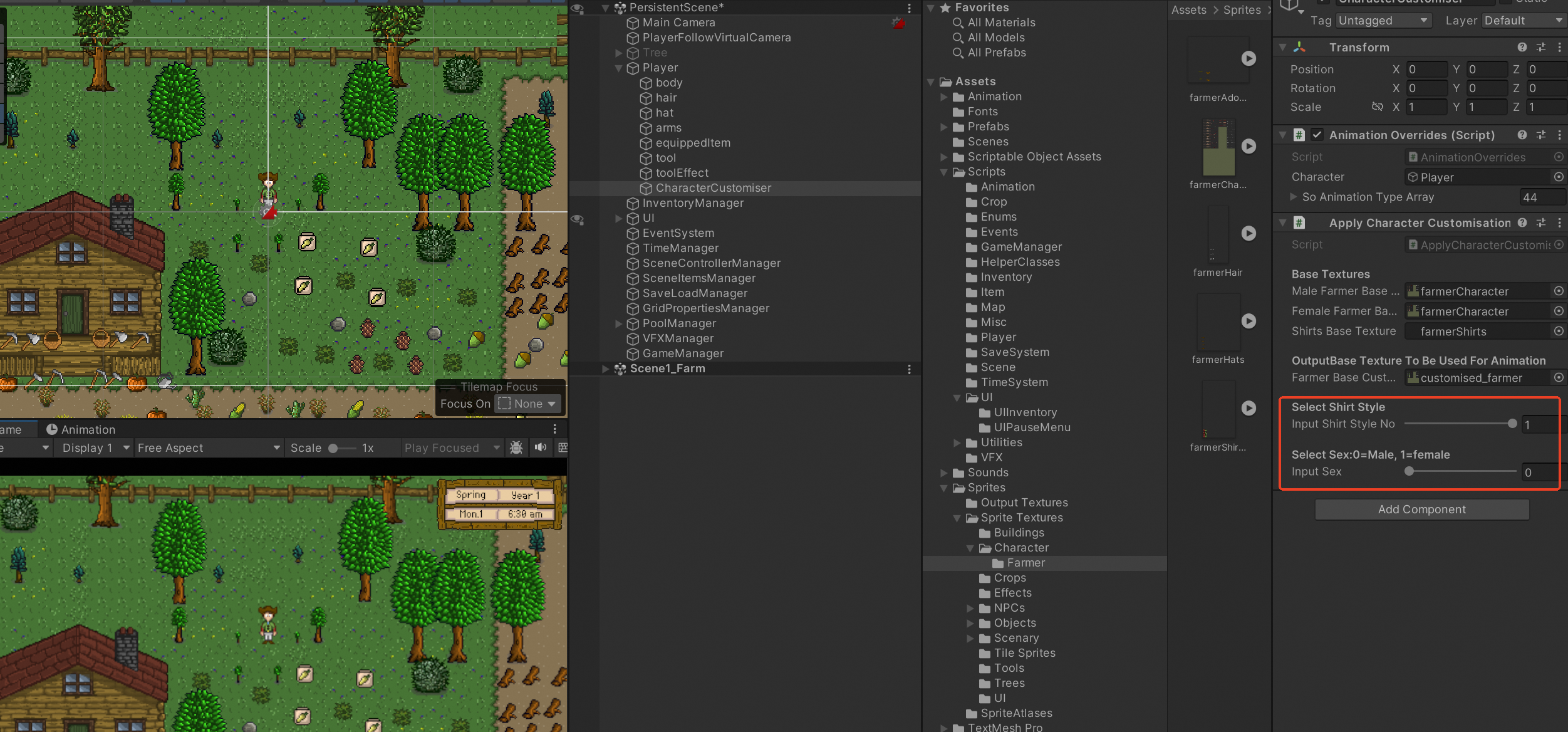Click the Input Sex slider handle
Viewport: 1568px width, 732px height.
(x=1409, y=471)
